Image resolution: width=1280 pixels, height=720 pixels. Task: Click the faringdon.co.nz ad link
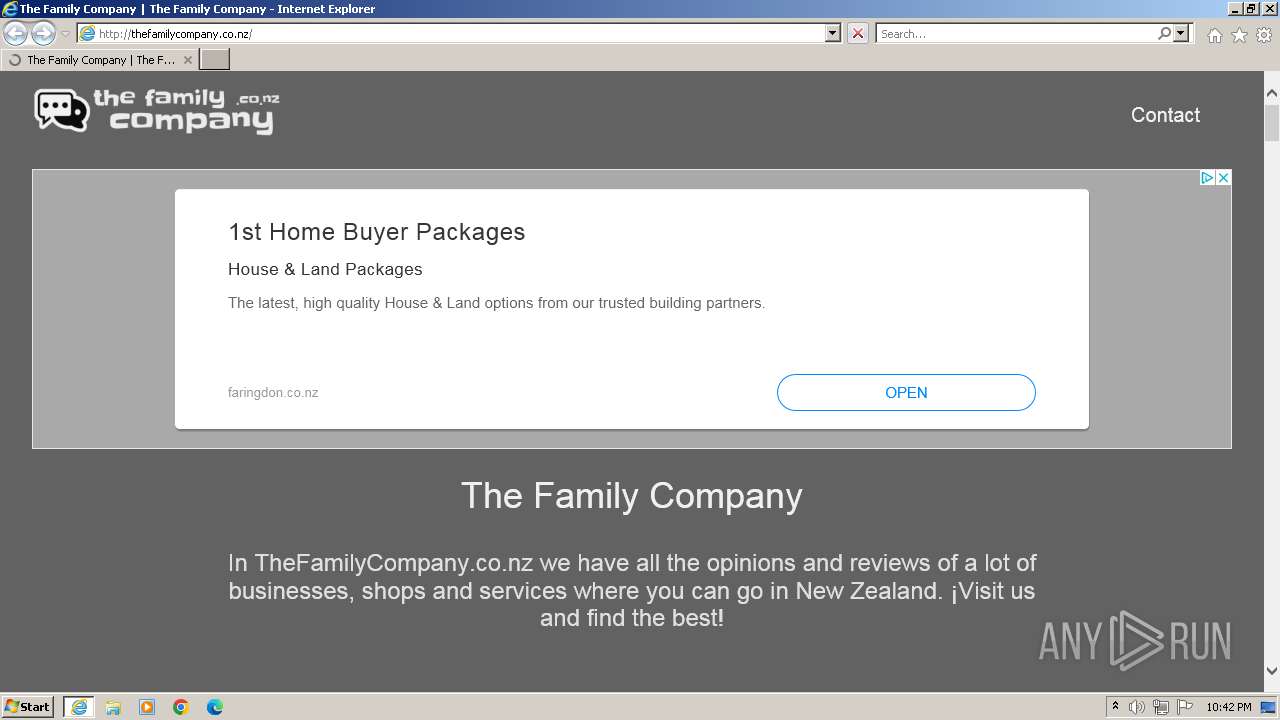[273, 392]
